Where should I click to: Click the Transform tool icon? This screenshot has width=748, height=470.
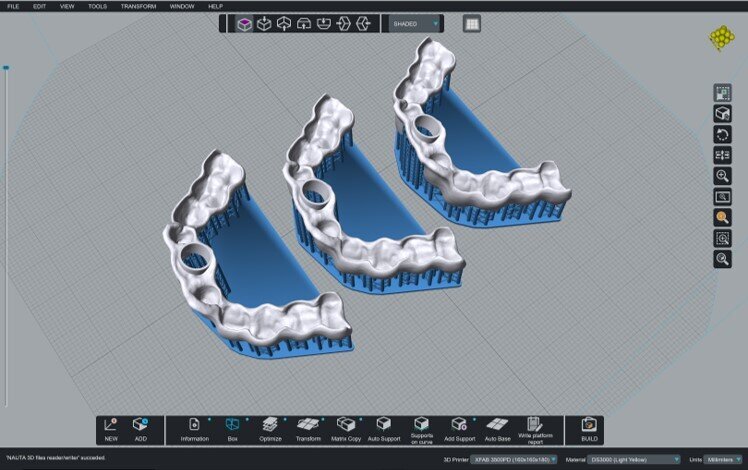[x=308, y=425]
